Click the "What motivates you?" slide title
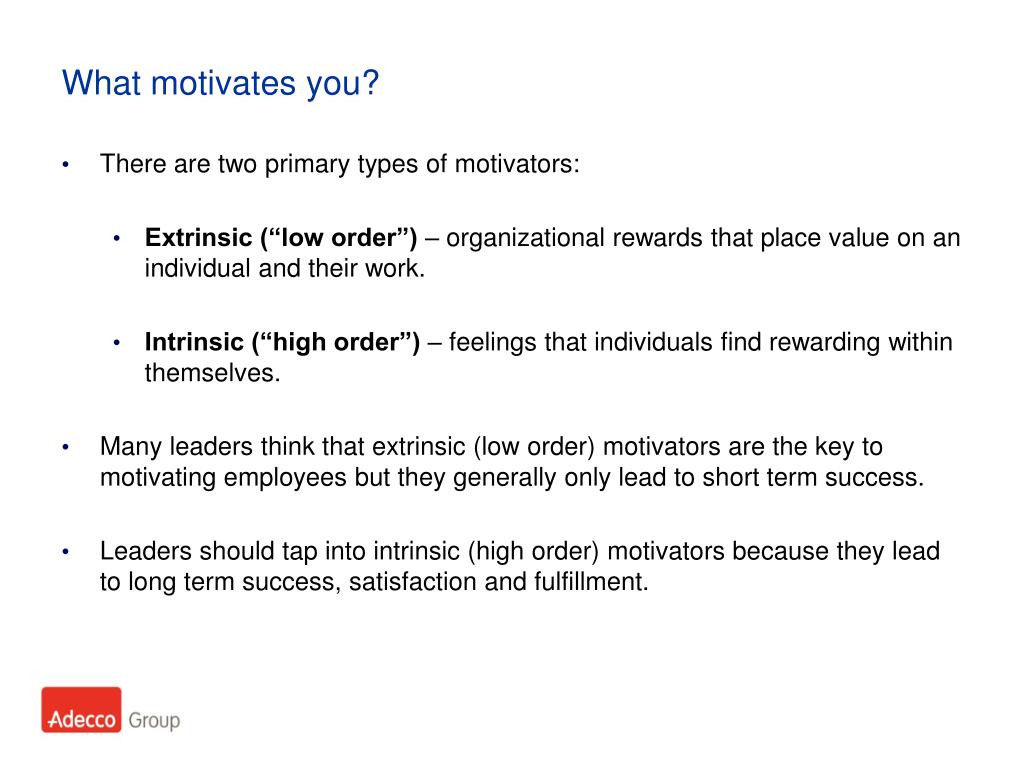Image resolution: width=1024 pixels, height=768 pixels. click(220, 83)
